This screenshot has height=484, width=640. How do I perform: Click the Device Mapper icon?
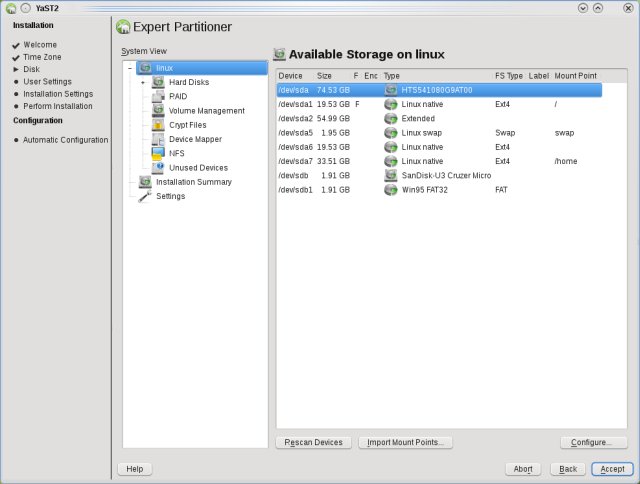coord(158,139)
